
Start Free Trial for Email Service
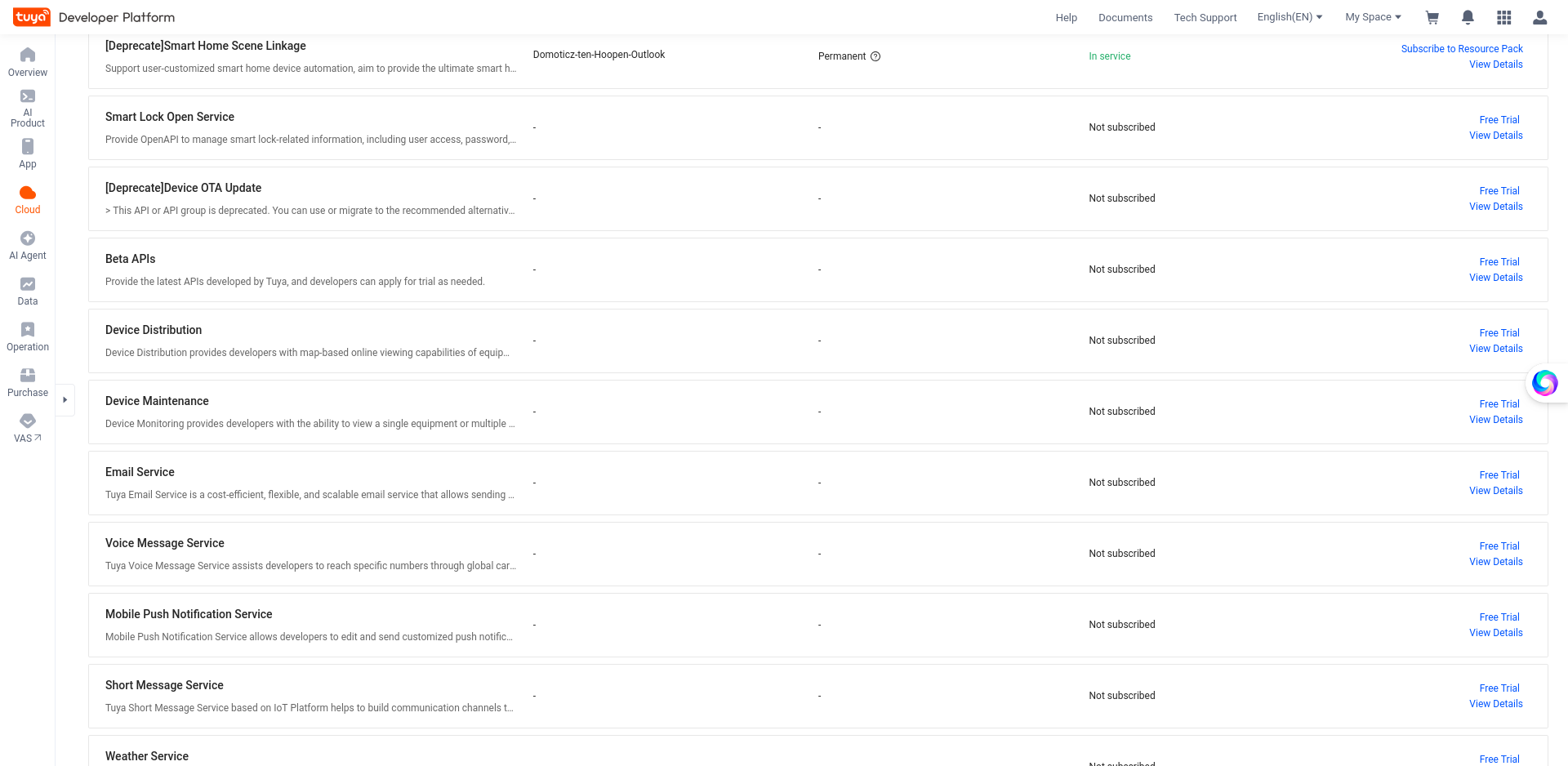(x=1499, y=475)
